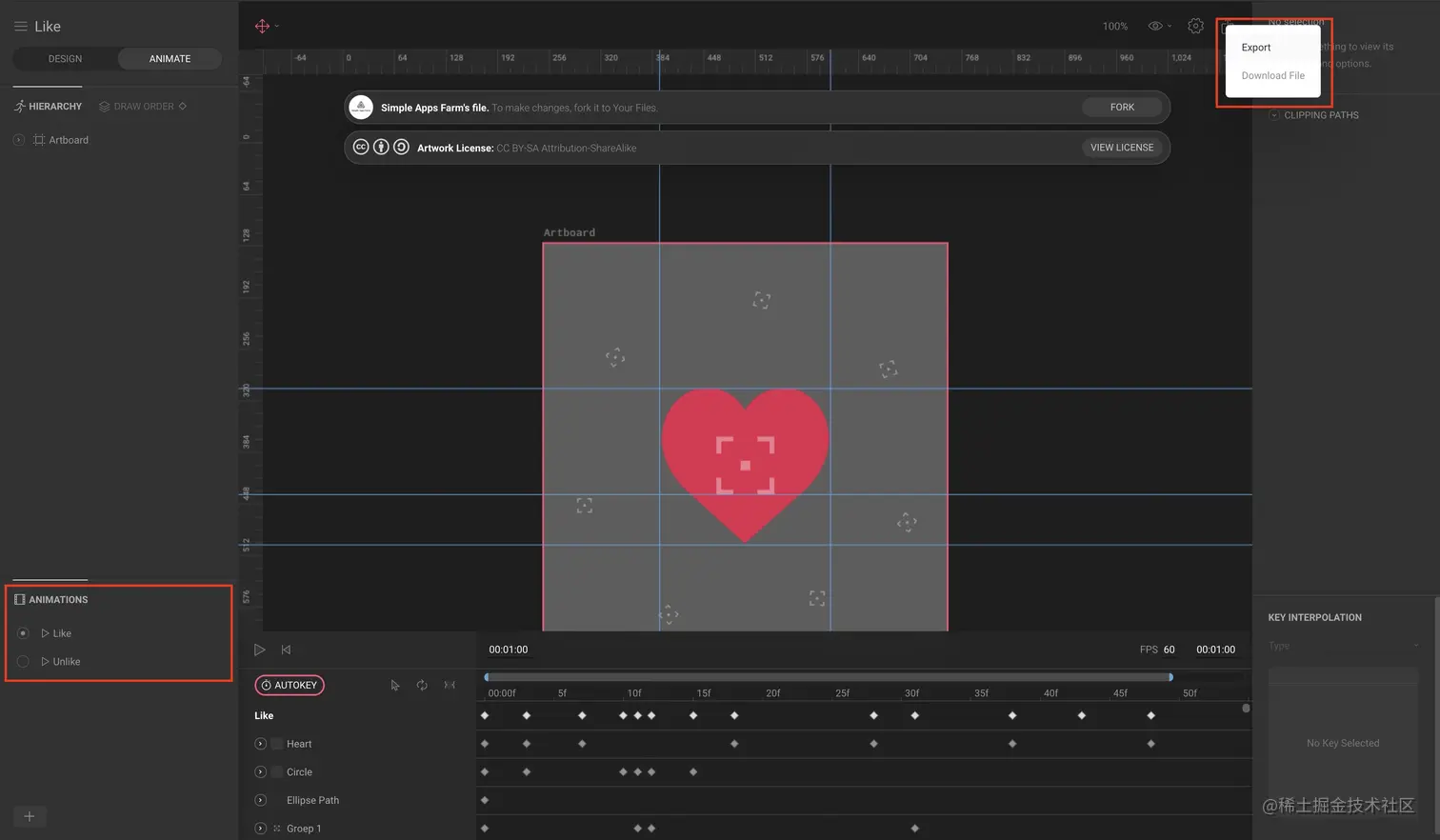Choose Export from the popup menu
This screenshot has width=1440, height=840.
point(1256,48)
